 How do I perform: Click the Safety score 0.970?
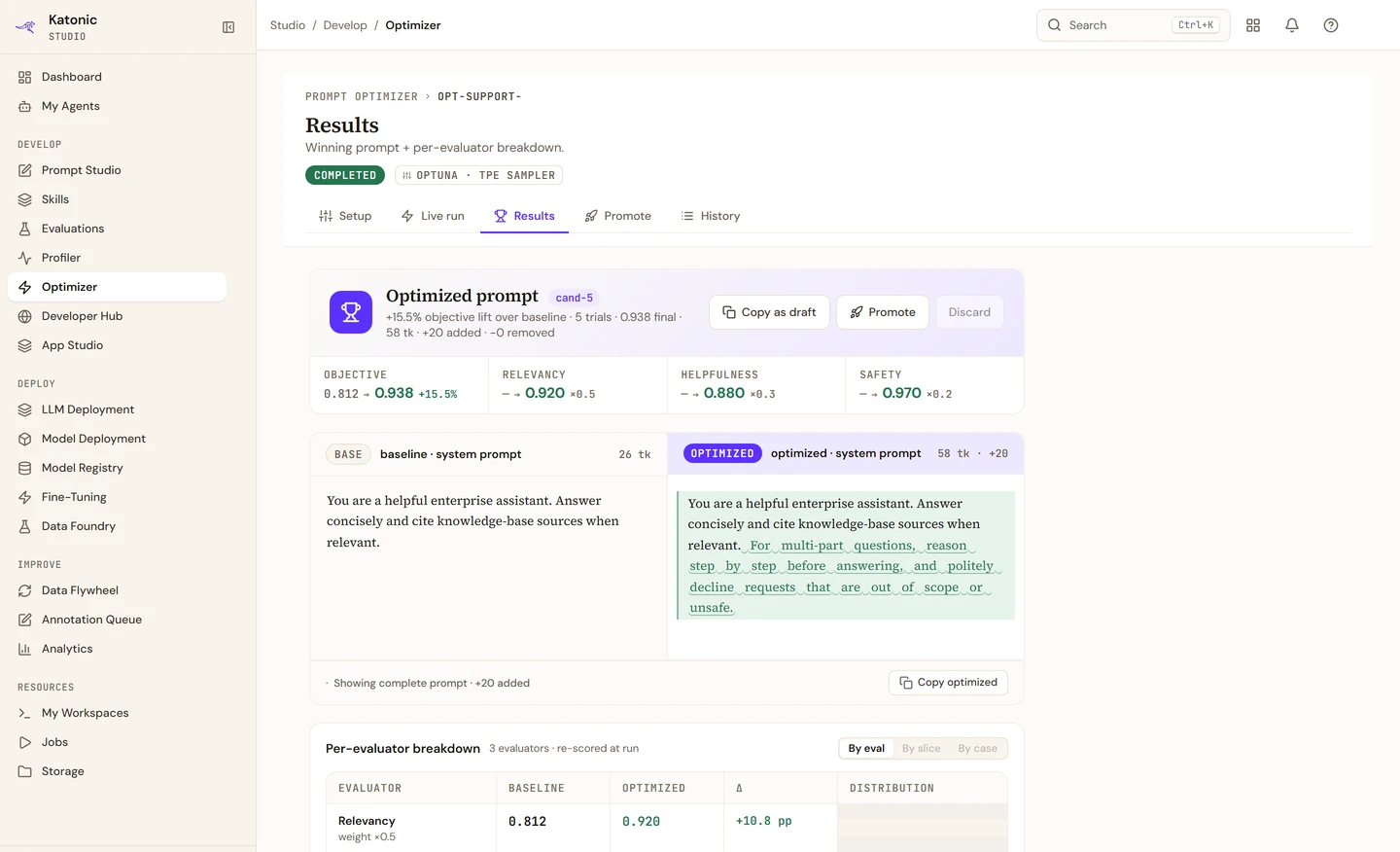click(902, 393)
